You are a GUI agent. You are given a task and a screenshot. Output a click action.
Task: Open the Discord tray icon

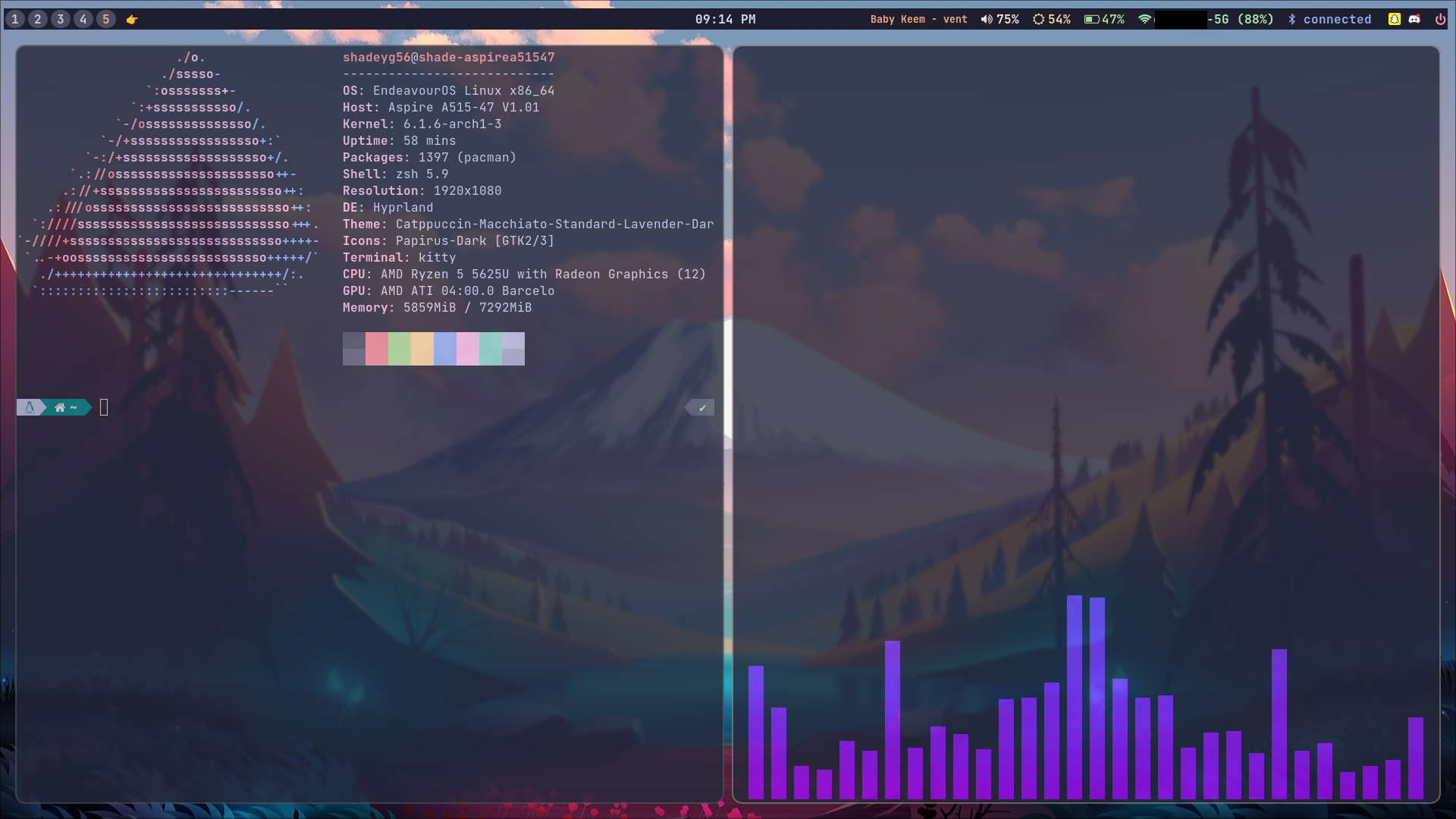coord(1414,19)
